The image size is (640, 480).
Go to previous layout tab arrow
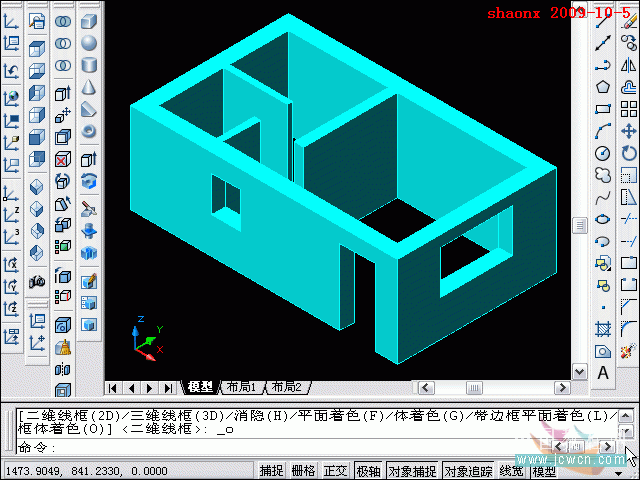(131, 388)
